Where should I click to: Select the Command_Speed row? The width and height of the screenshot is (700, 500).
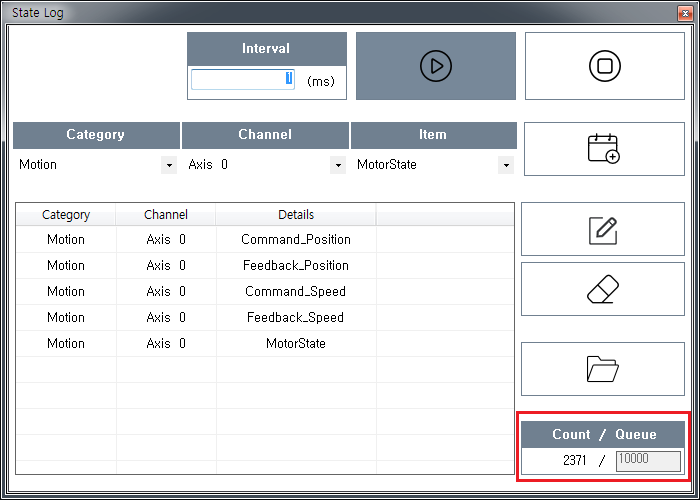pos(295,292)
